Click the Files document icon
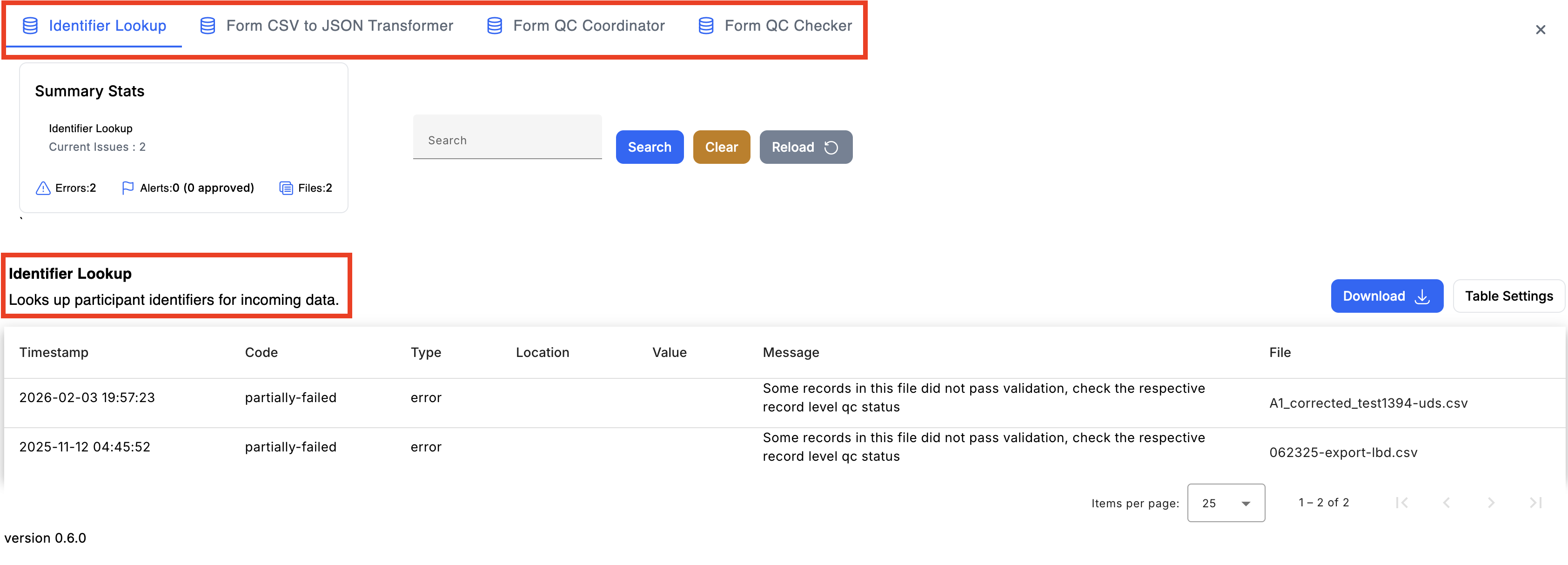Screen dimensions: 1568x565 coord(286,188)
